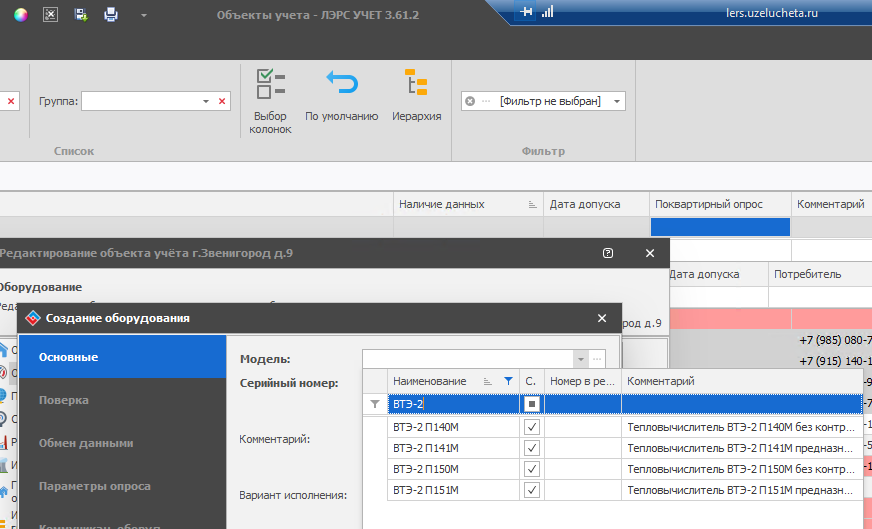The width and height of the screenshot is (872, 529).
Task: Open help in the Редактирование объекта учёта window
Action: (608, 253)
